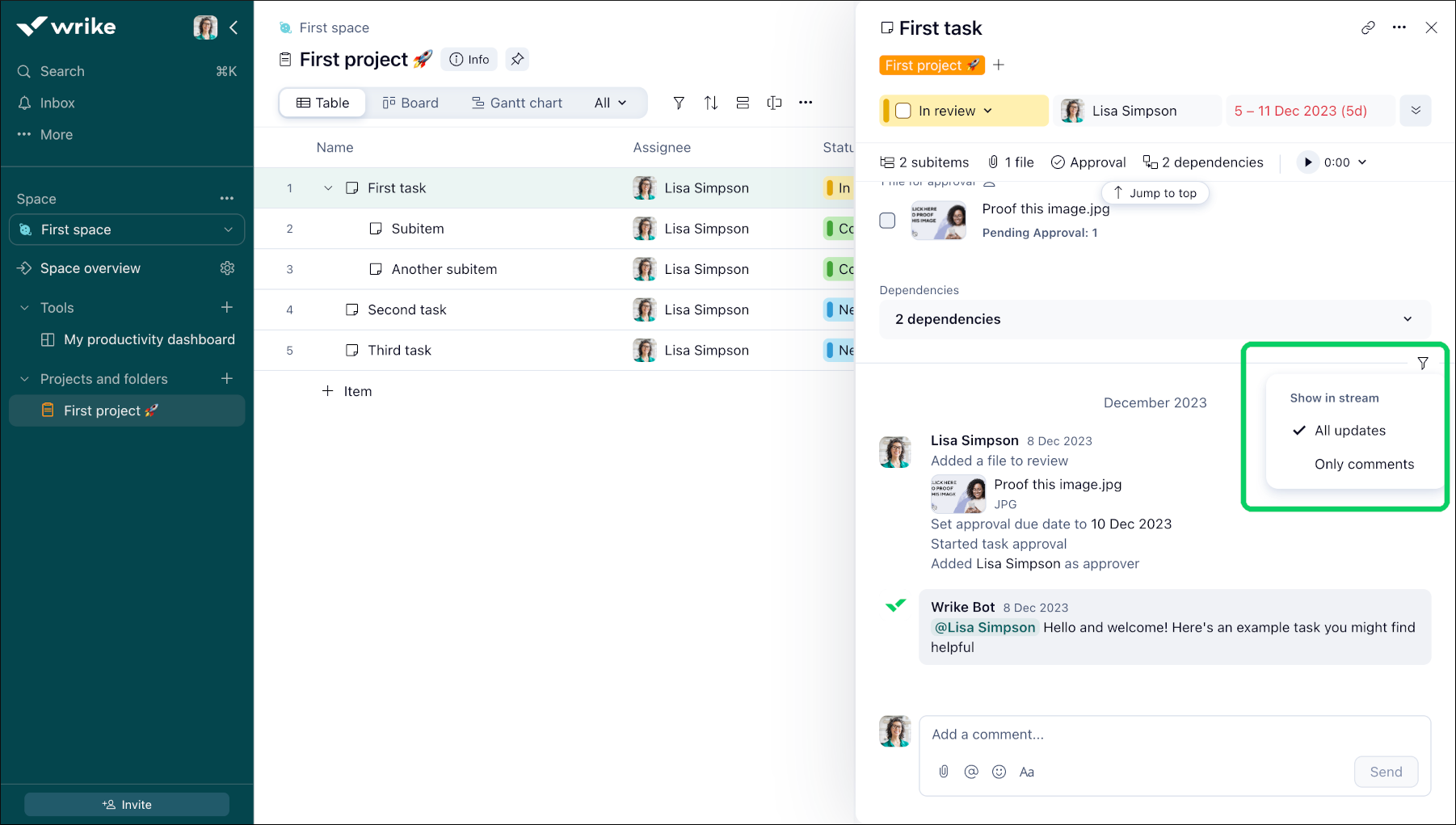This screenshot has height=825, width=1456.
Task: Close the First task panel
Action: pyautogui.click(x=1431, y=27)
